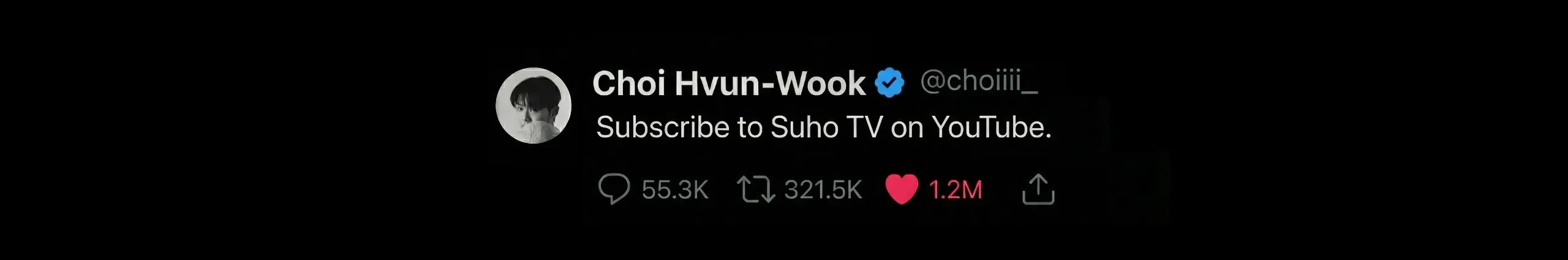The image size is (1568, 260).
Task: Open the black-and-white profile avatar
Action: (533, 105)
